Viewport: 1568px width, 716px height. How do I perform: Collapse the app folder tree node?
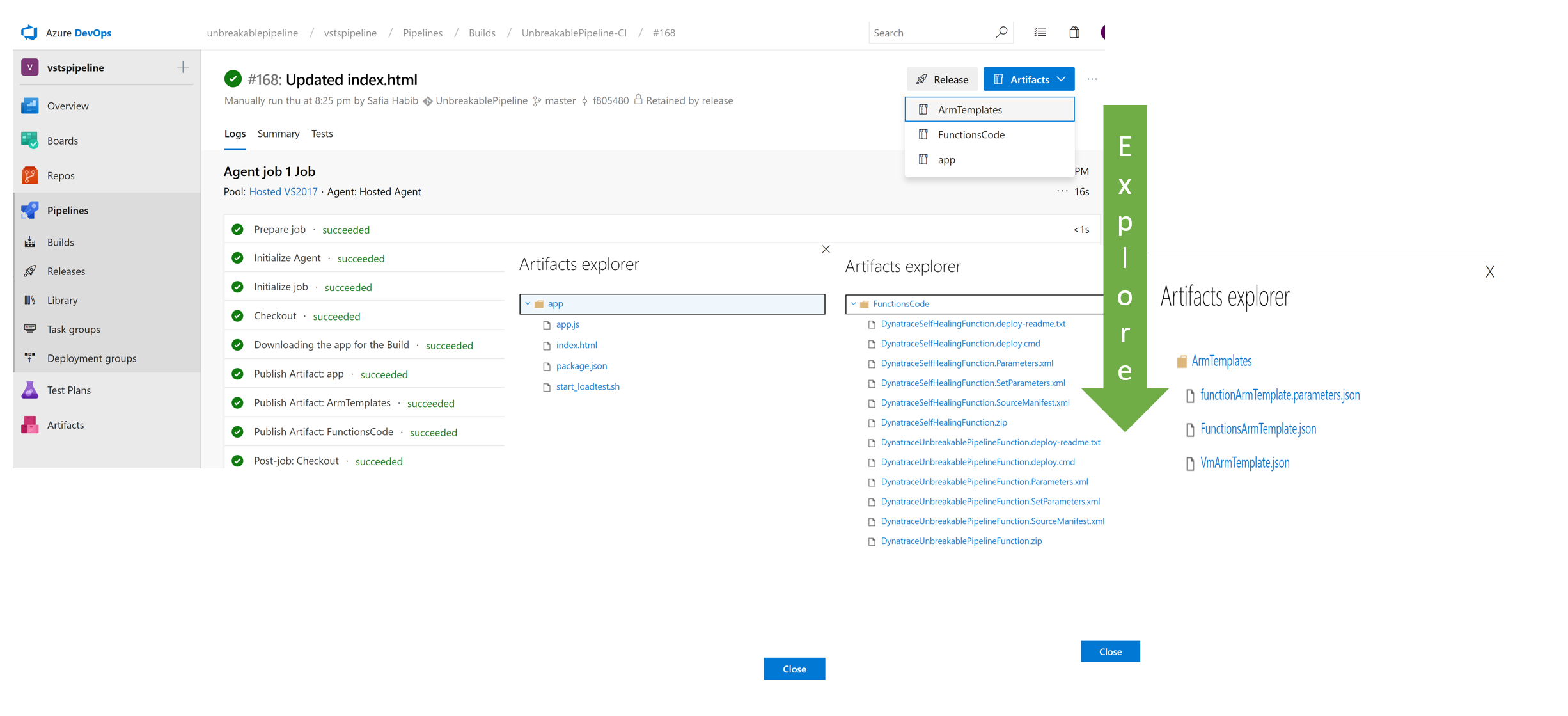[528, 304]
